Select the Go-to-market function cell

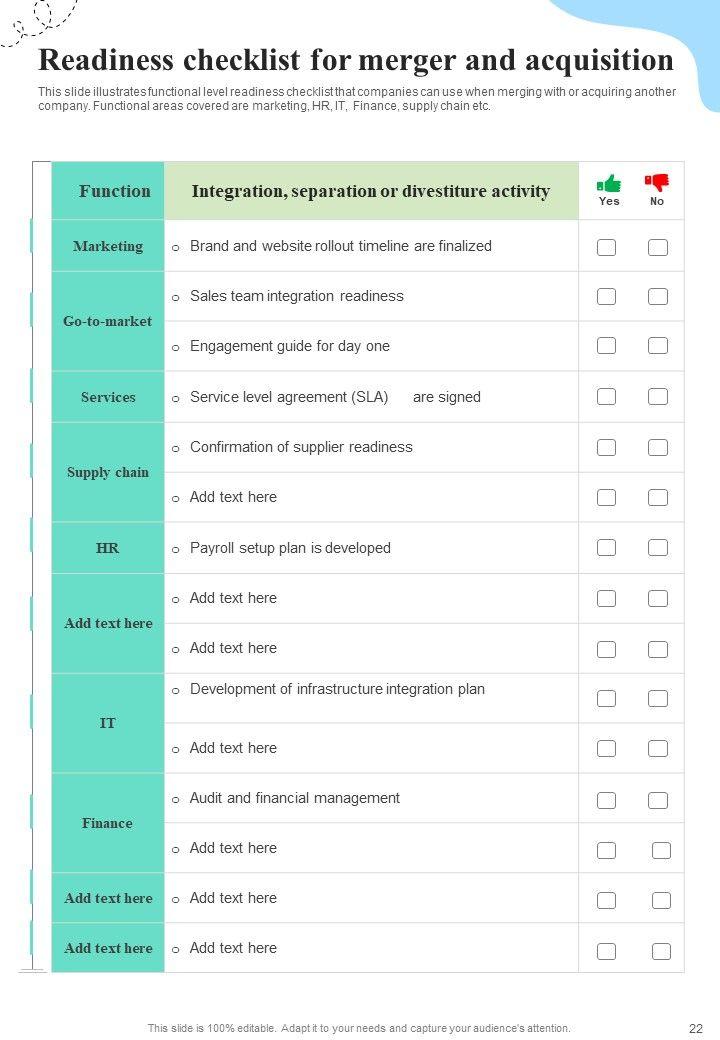click(108, 321)
